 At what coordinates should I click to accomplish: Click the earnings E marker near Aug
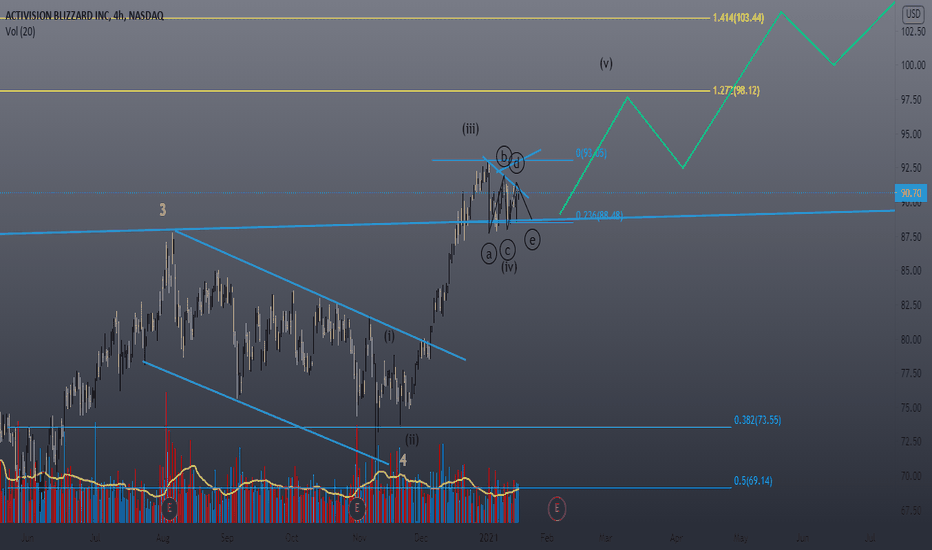[169, 508]
